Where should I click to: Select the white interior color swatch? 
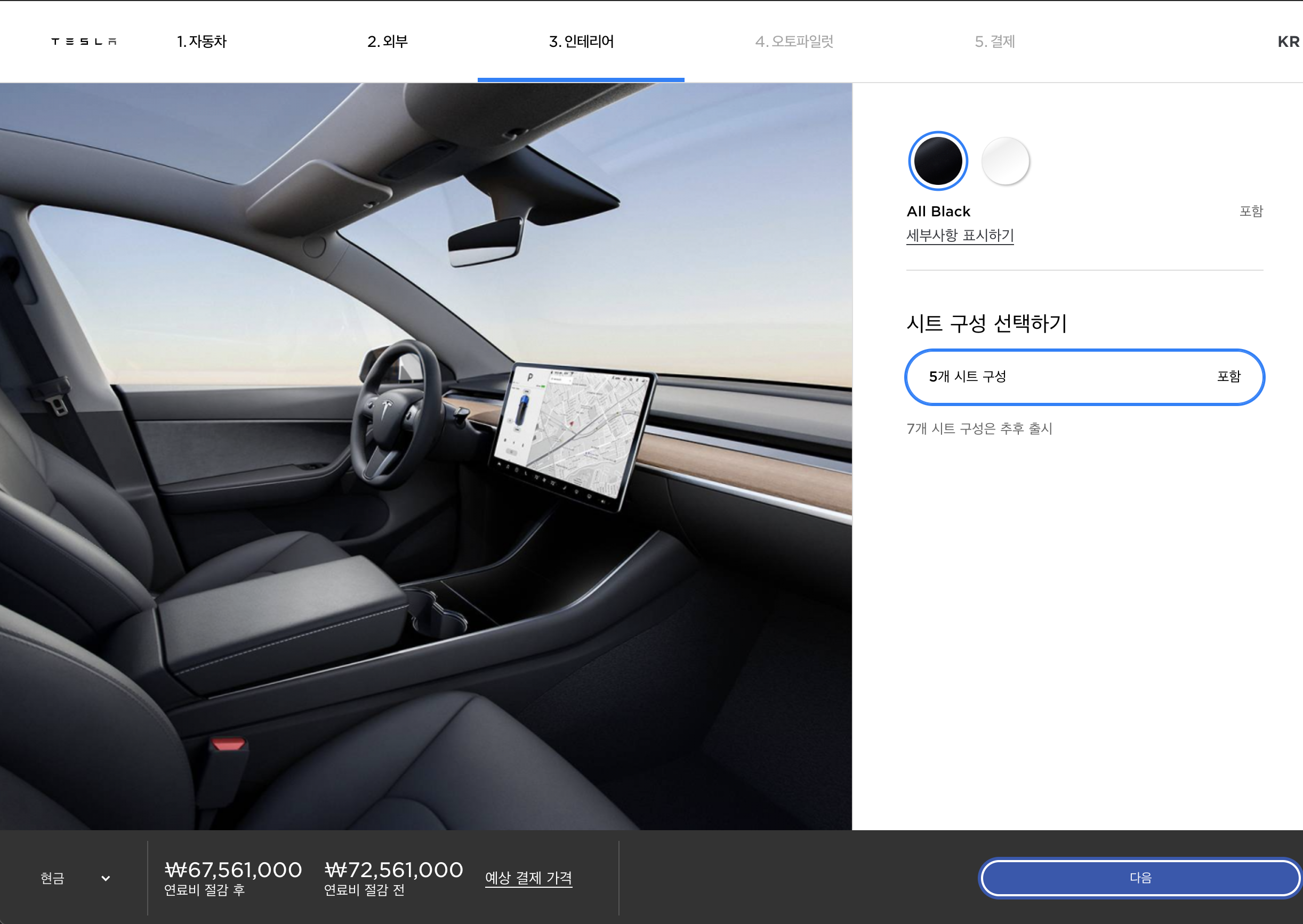[x=1006, y=161]
